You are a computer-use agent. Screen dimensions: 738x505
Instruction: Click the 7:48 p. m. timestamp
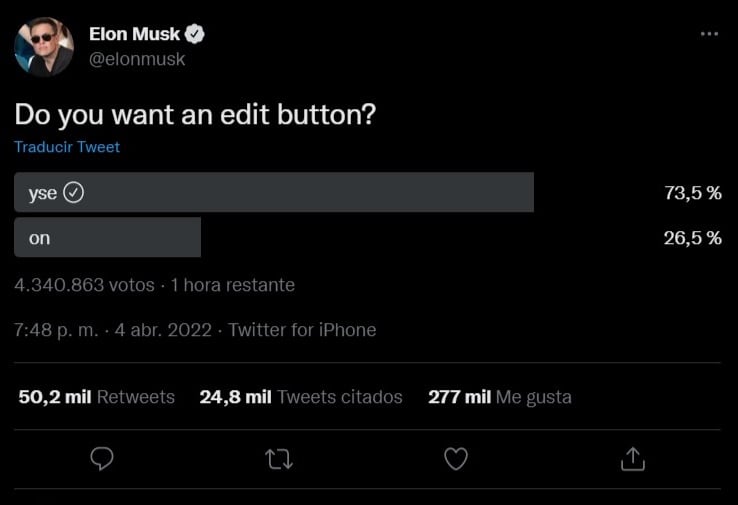(56, 330)
